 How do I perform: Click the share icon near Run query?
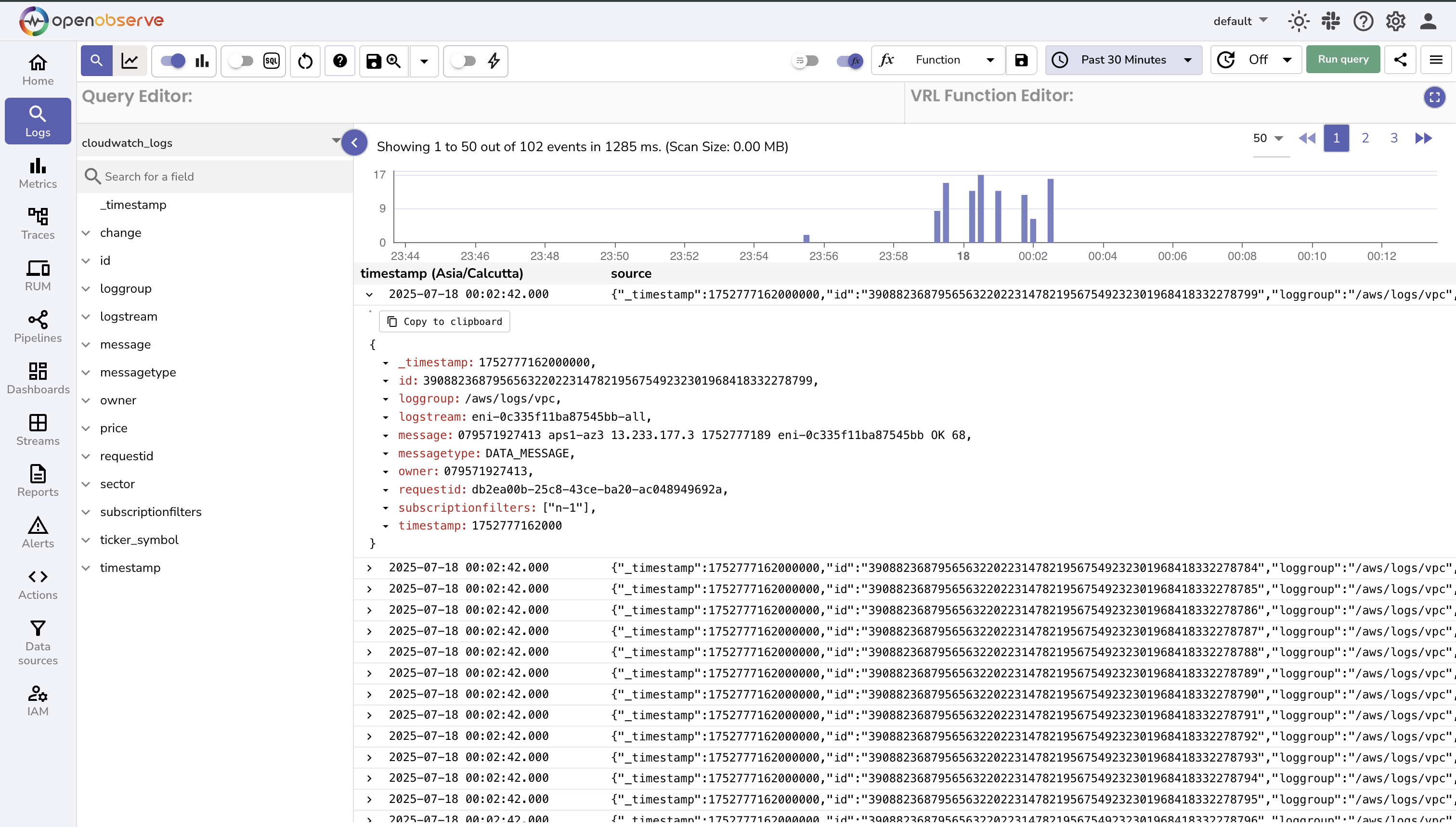tap(1400, 59)
